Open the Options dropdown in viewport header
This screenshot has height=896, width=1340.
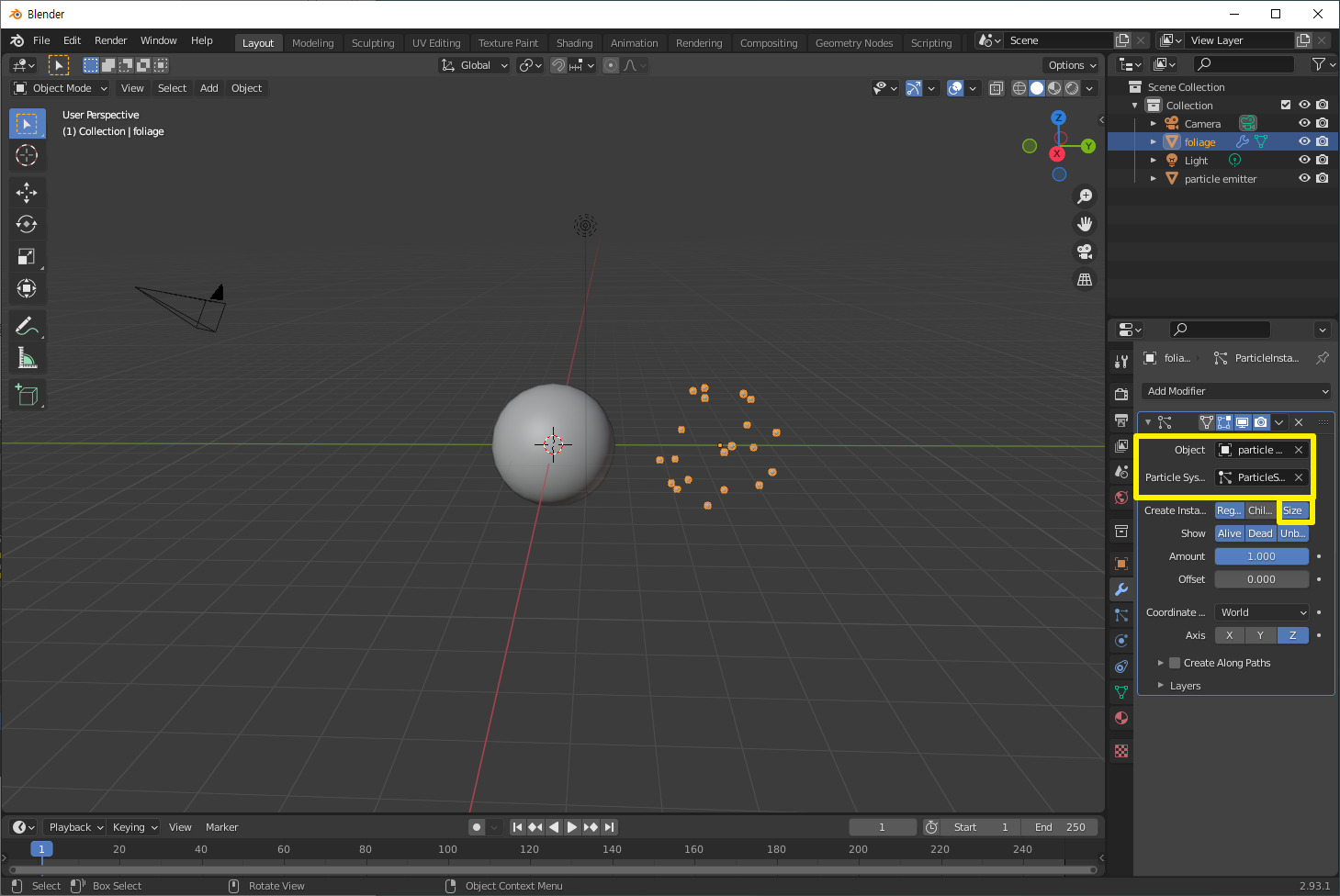click(1072, 65)
